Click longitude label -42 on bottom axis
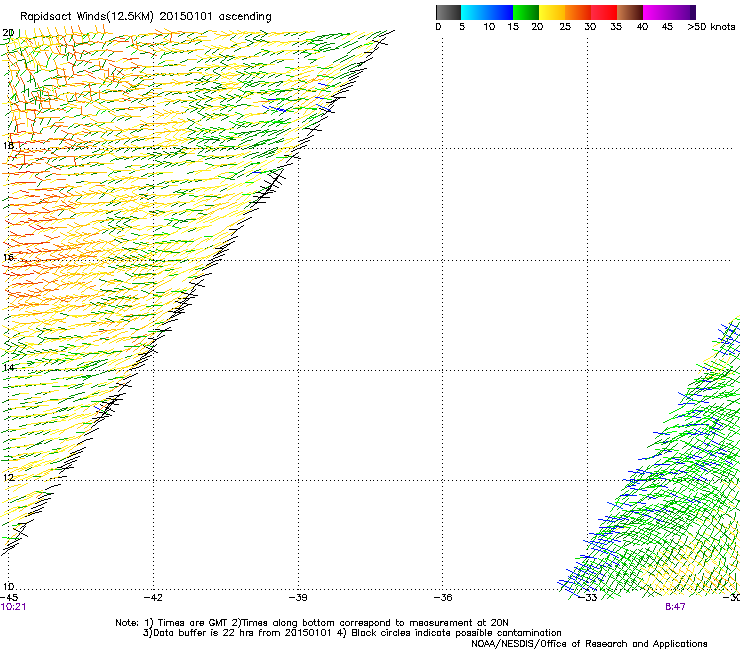Viewport: 740px width, 650px height. pos(153,598)
